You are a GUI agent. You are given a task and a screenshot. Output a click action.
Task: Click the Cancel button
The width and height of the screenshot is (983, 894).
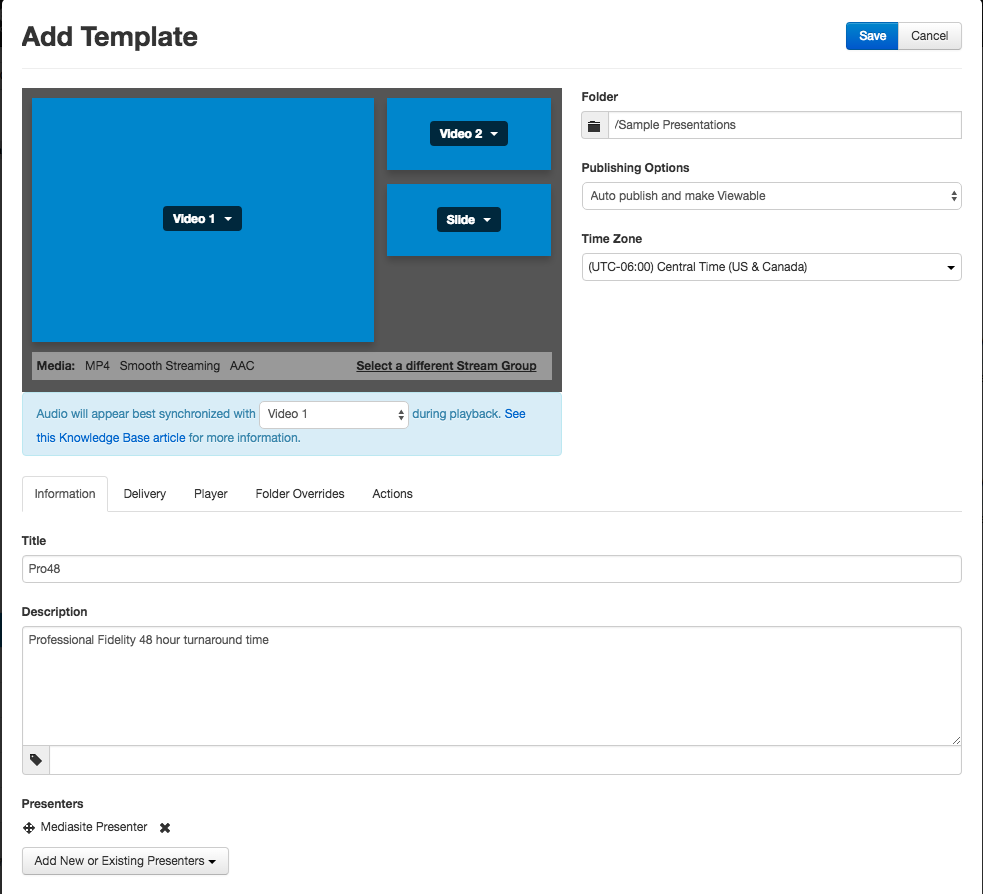pos(929,36)
